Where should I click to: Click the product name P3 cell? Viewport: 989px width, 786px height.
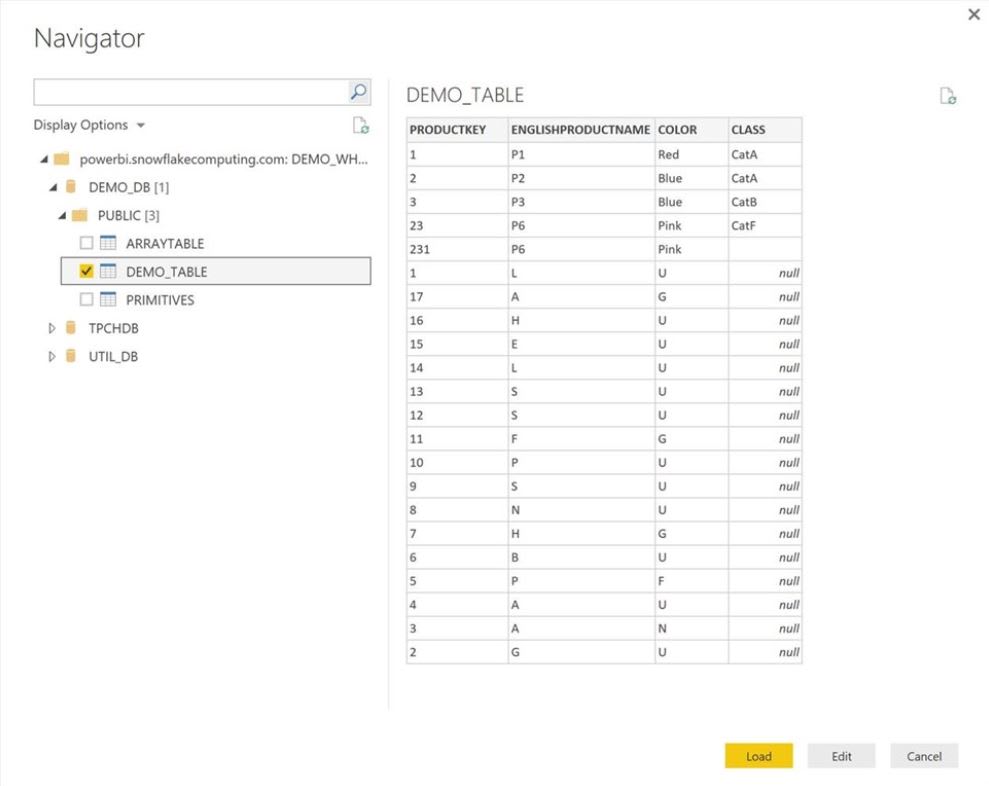pos(581,202)
